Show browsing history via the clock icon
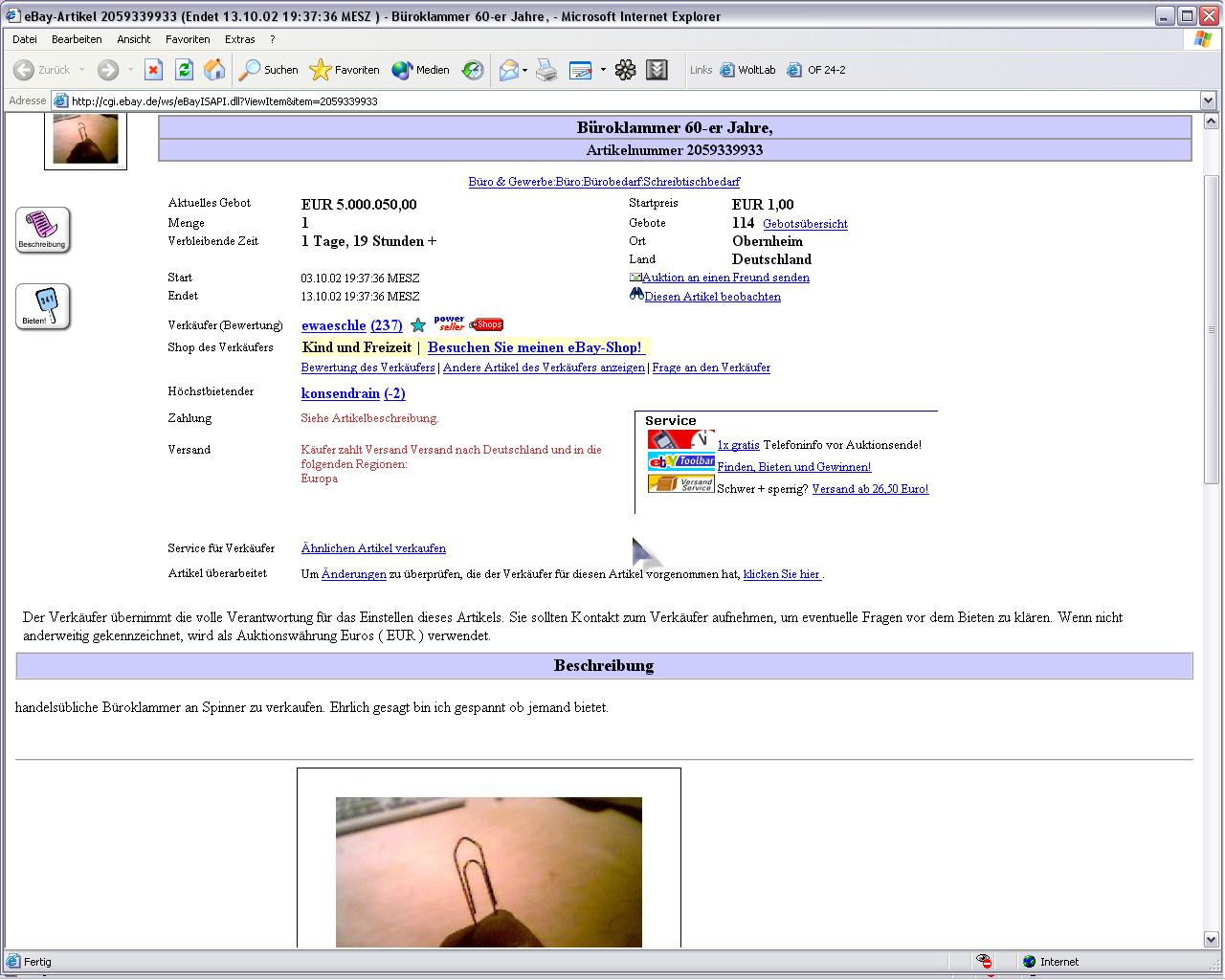 pos(473,70)
